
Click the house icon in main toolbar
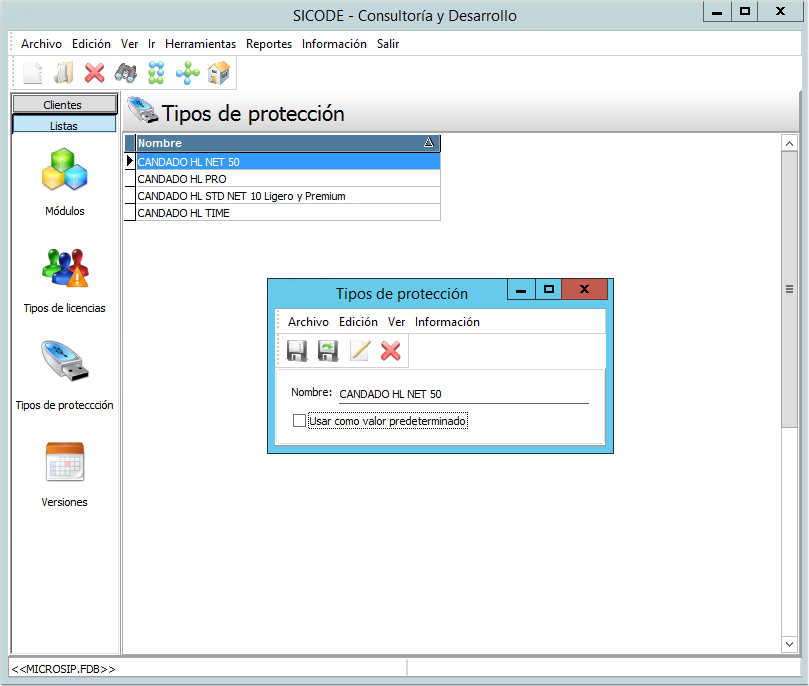tap(218, 72)
